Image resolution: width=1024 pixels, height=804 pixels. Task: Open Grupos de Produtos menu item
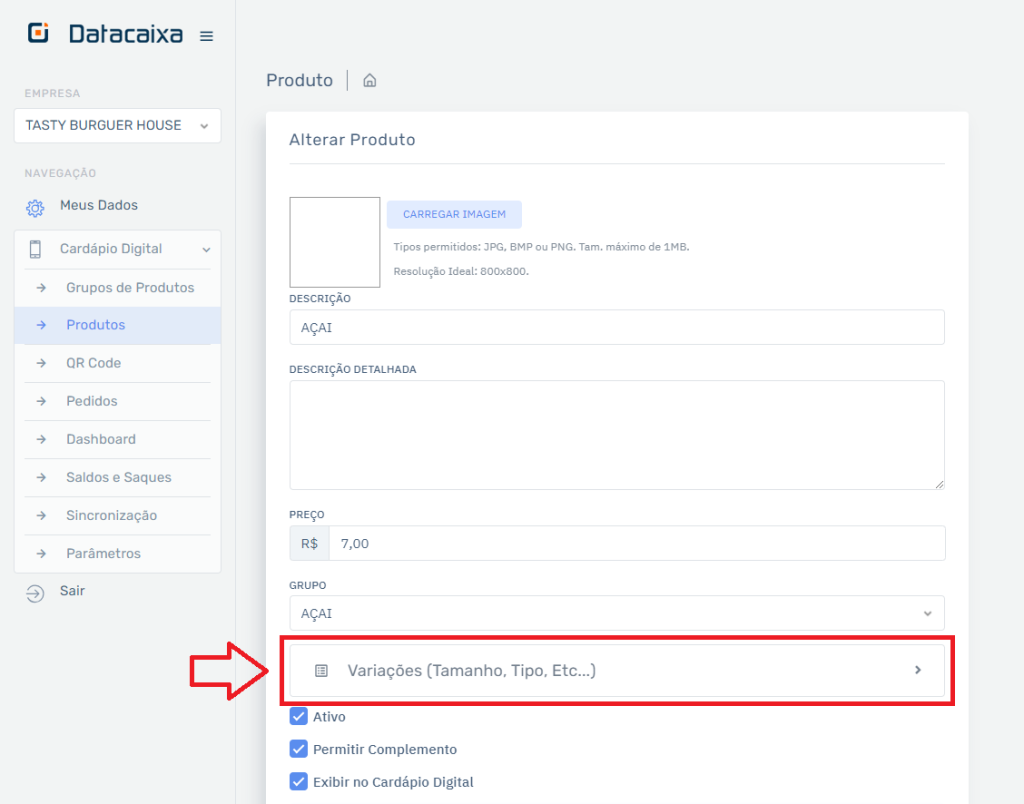point(130,288)
